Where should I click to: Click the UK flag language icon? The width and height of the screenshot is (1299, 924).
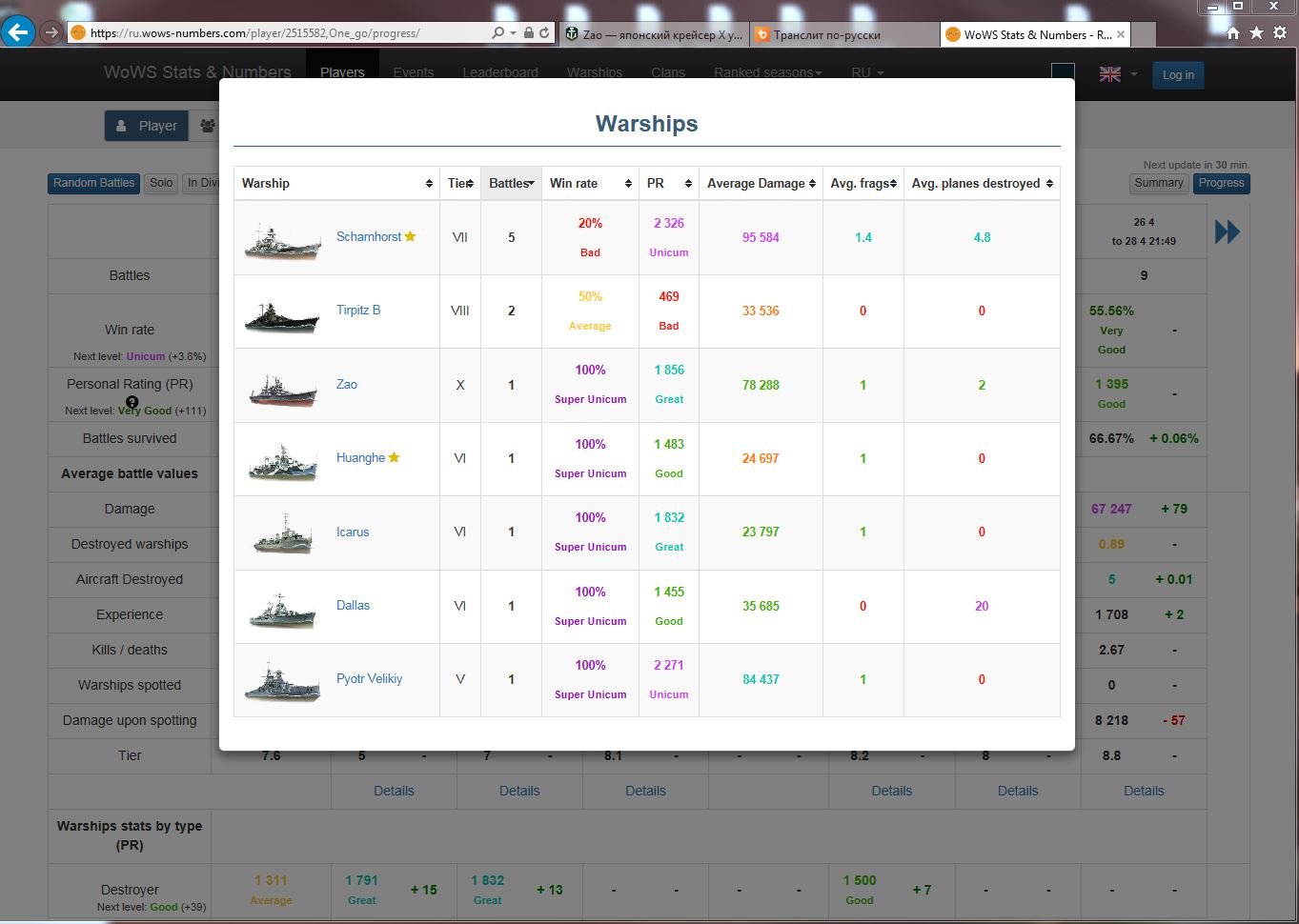tap(1110, 74)
